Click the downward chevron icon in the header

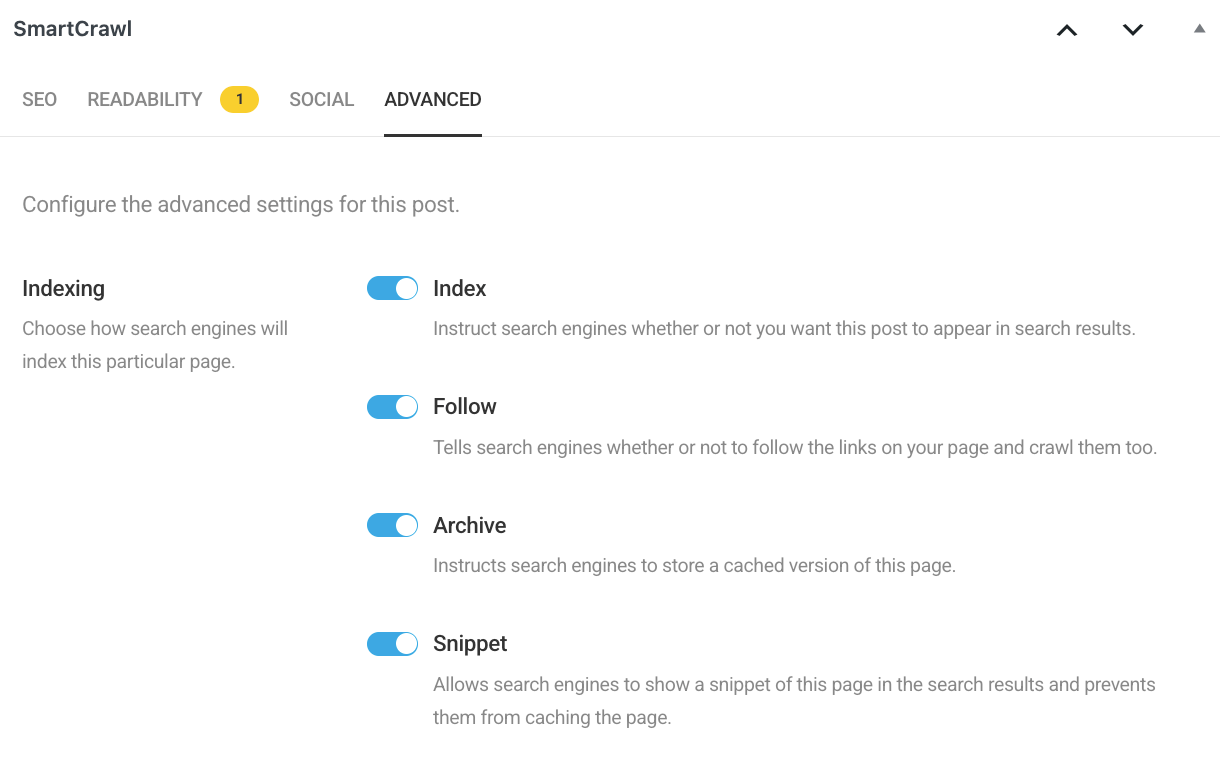tap(1132, 30)
